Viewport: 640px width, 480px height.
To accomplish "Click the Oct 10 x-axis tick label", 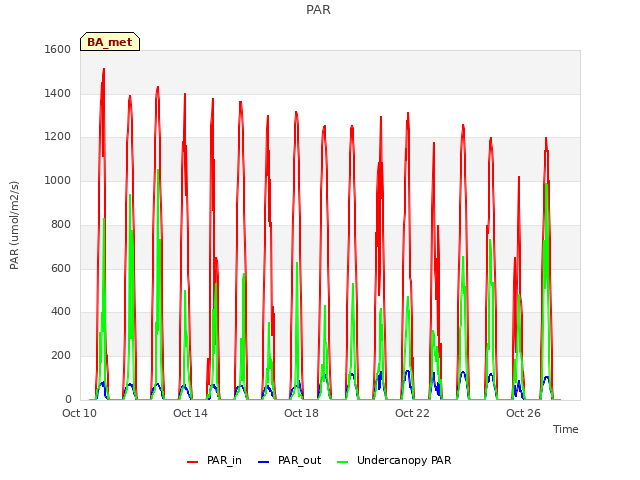I will click(79, 413).
